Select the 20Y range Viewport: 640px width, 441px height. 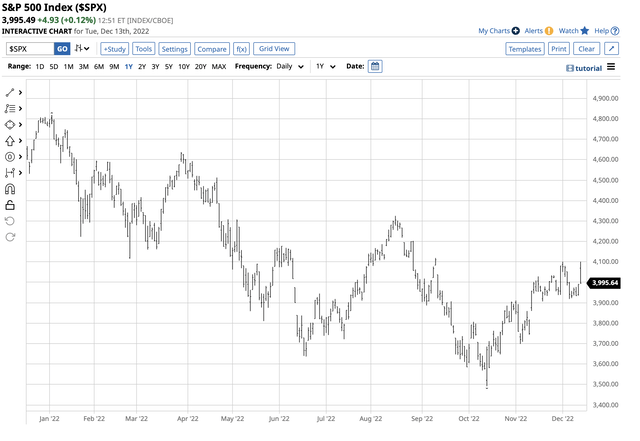point(200,67)
